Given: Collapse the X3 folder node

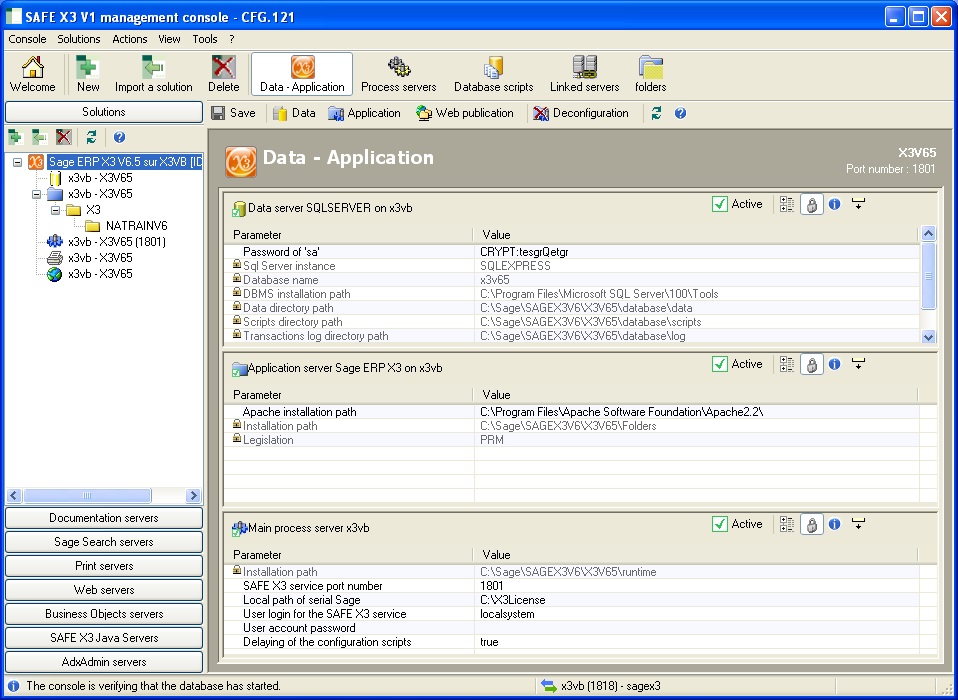Looking at the screenshot, I should point(56,210).
